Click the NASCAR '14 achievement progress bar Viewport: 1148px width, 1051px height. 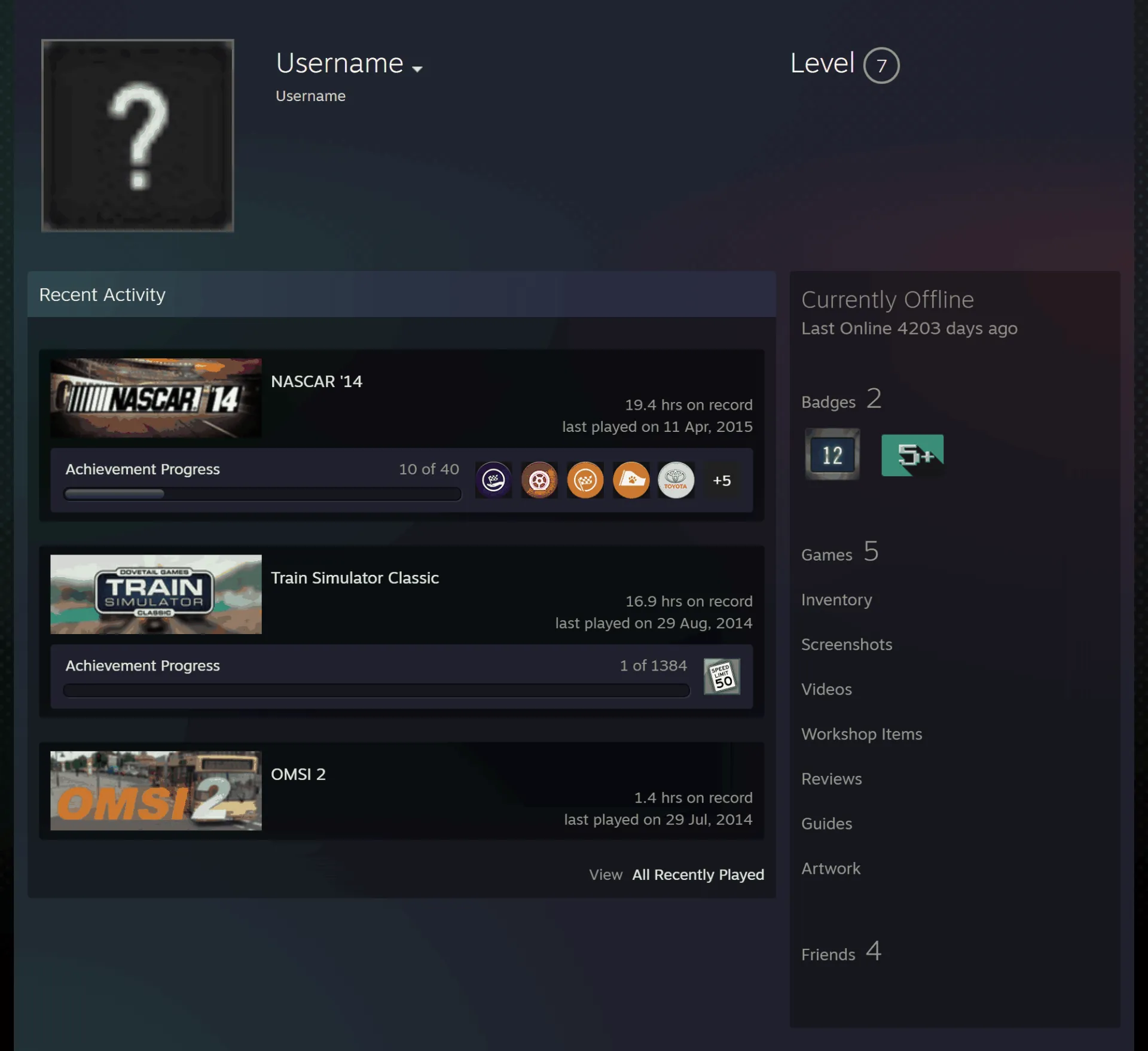click(262, 493)
